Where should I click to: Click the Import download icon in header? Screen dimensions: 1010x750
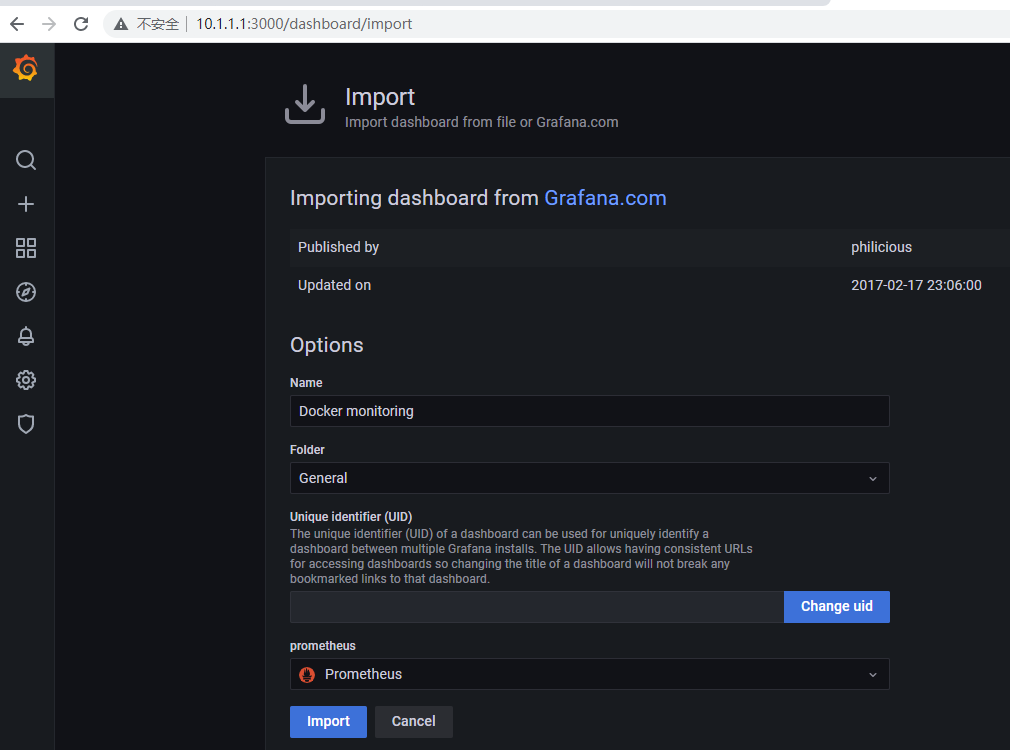[x=305, y=104]
